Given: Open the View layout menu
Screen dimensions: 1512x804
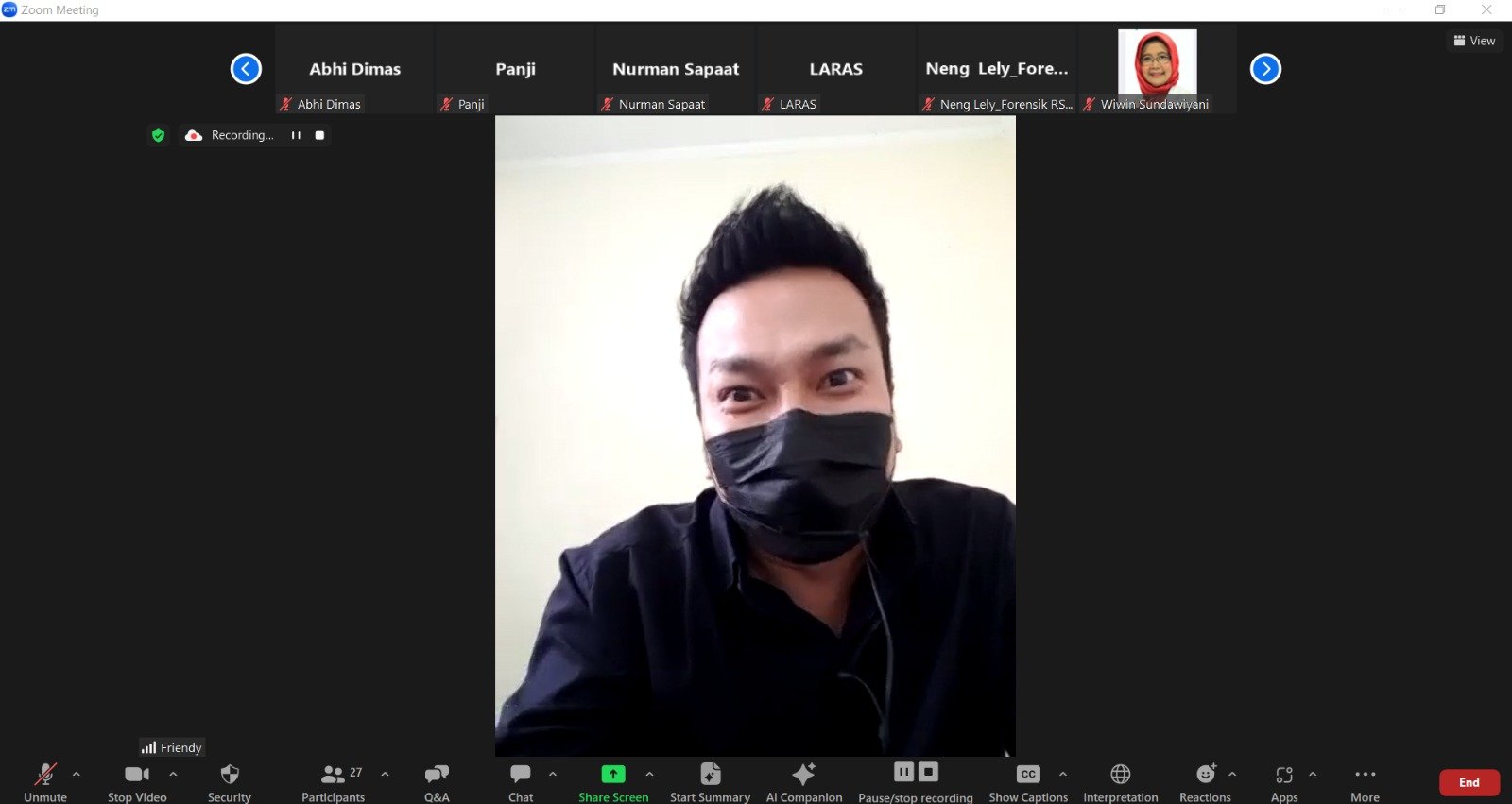Looking at the screenshot, I should [x=1474, y=41].
